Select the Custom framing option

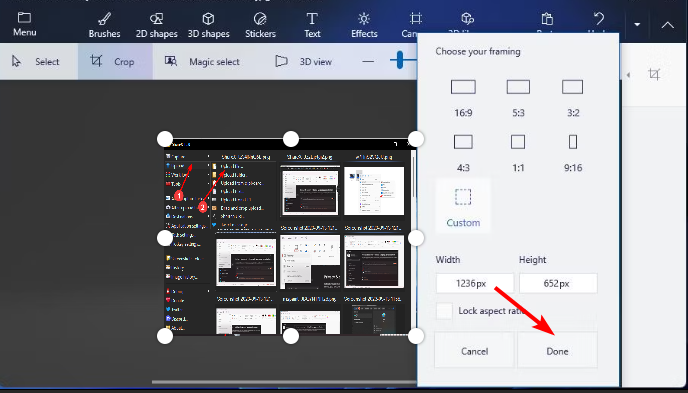(463, 206)
